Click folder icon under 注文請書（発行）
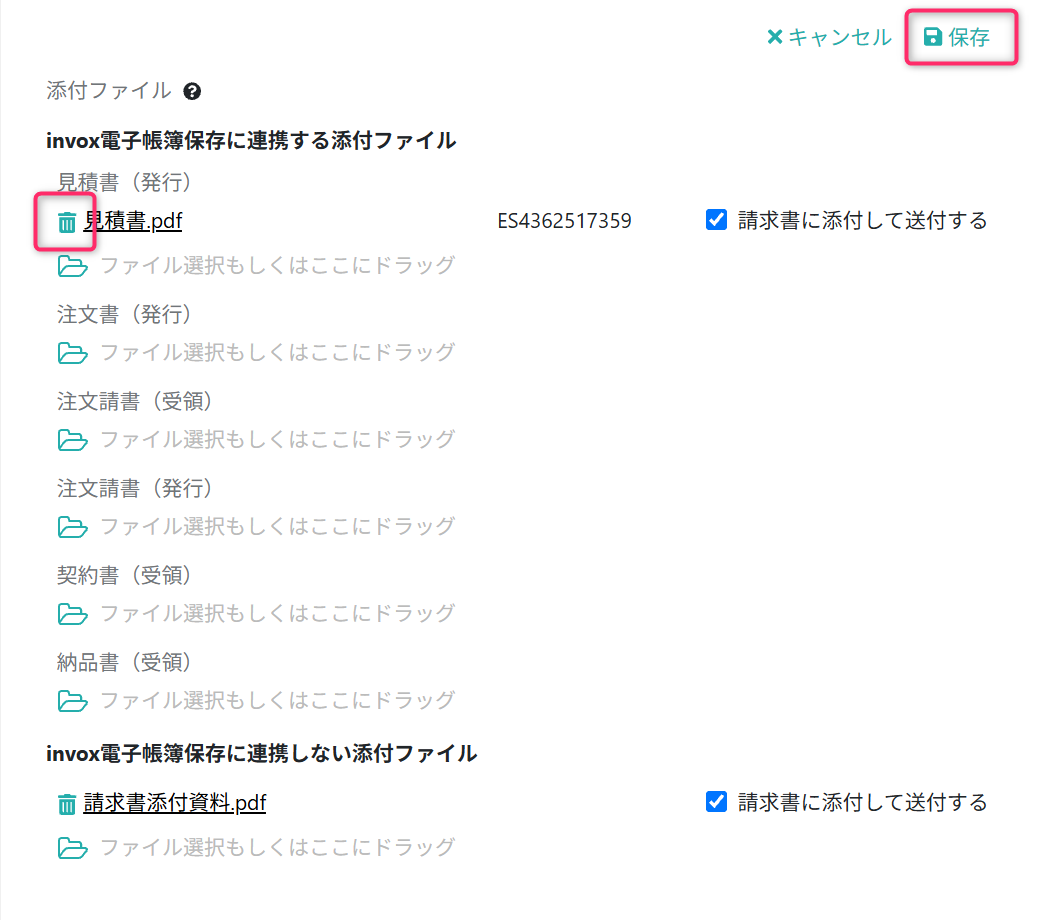 coord(72,526)
